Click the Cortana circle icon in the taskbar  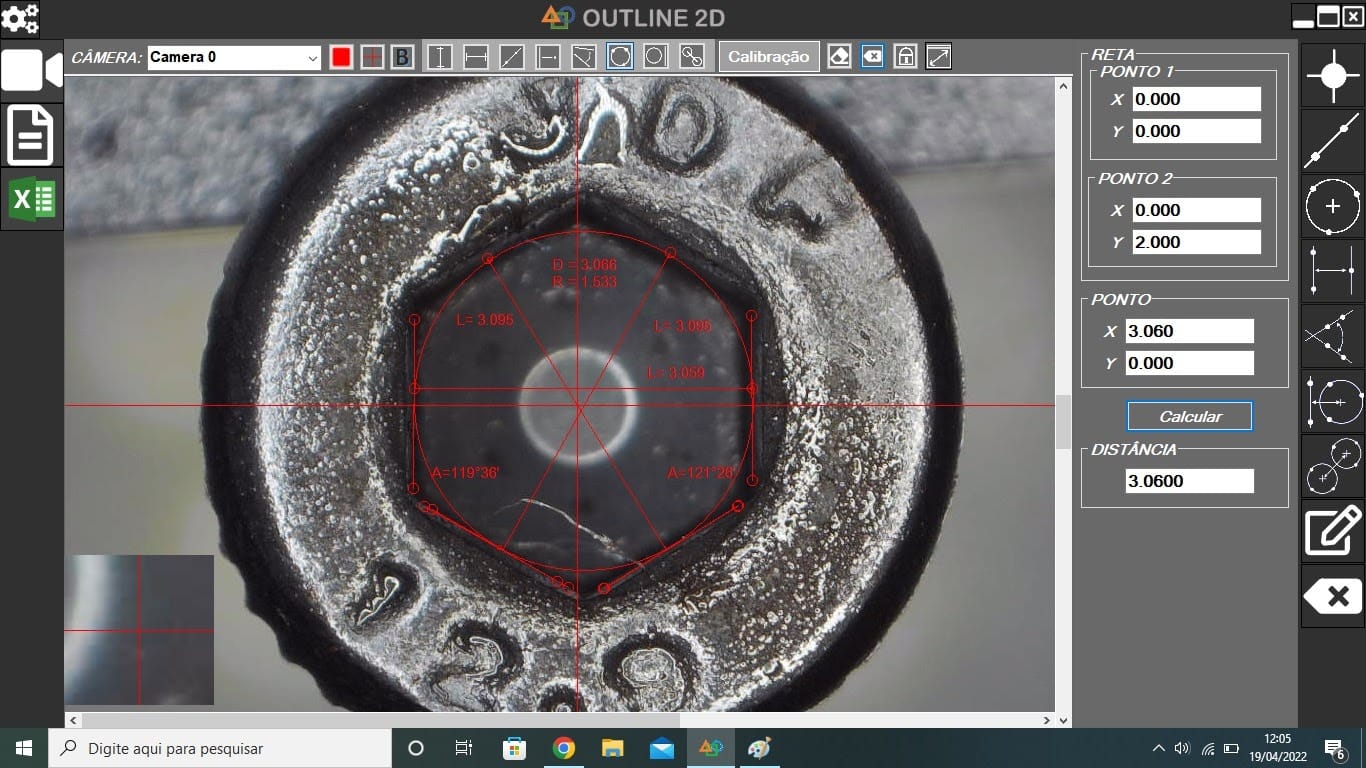coord(416,748)
